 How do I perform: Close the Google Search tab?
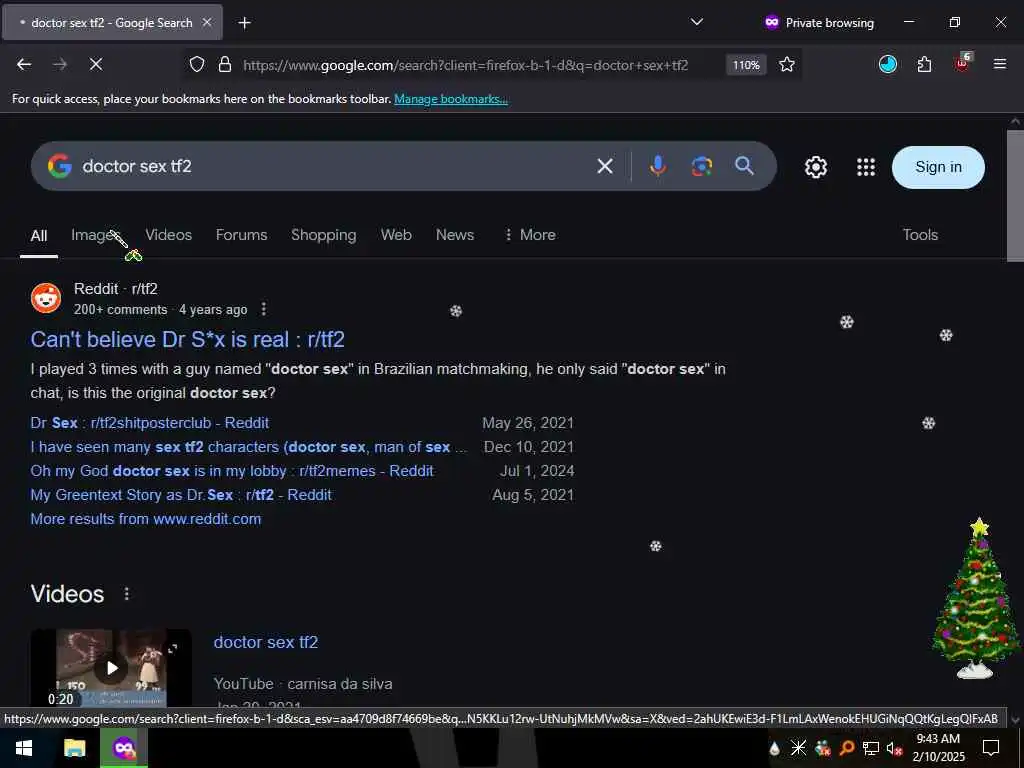206,22
